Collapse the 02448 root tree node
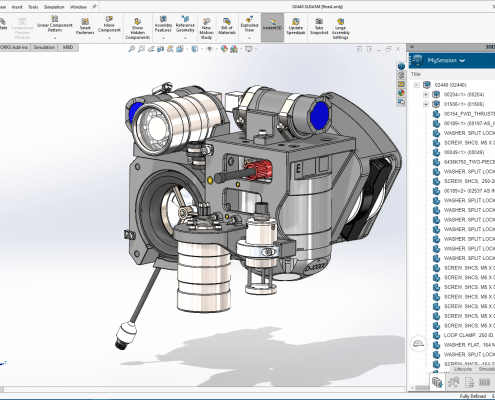495x400 pixels. pyautogui.click(x=417, y=85)
